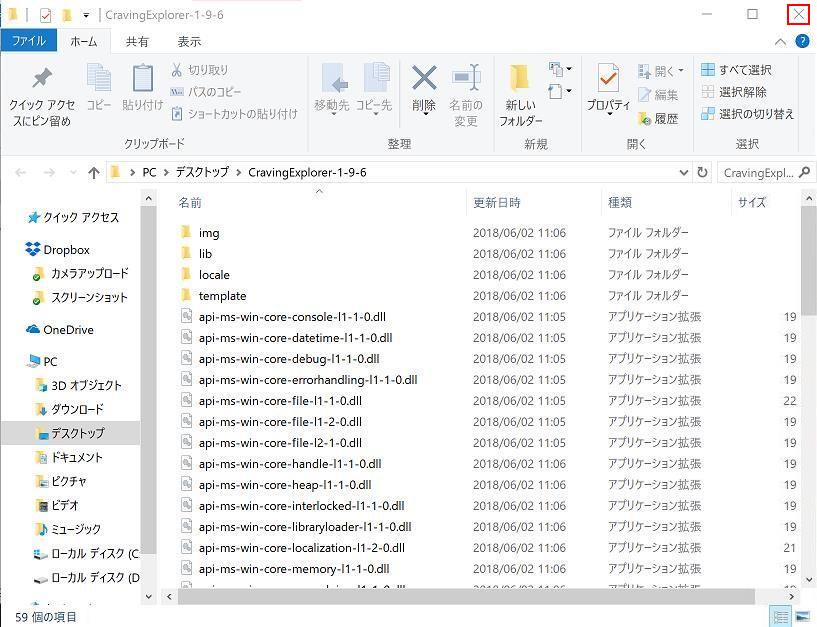Select api-ms-win-core-console-l1-1-0.dll file

[292, 317]
